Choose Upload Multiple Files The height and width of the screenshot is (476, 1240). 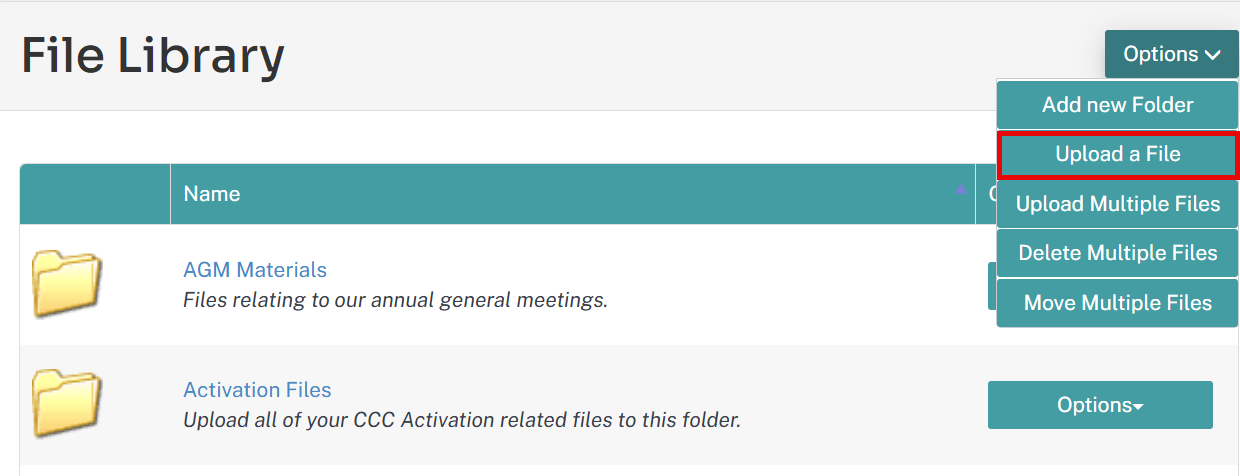[x=1117, y=204]
